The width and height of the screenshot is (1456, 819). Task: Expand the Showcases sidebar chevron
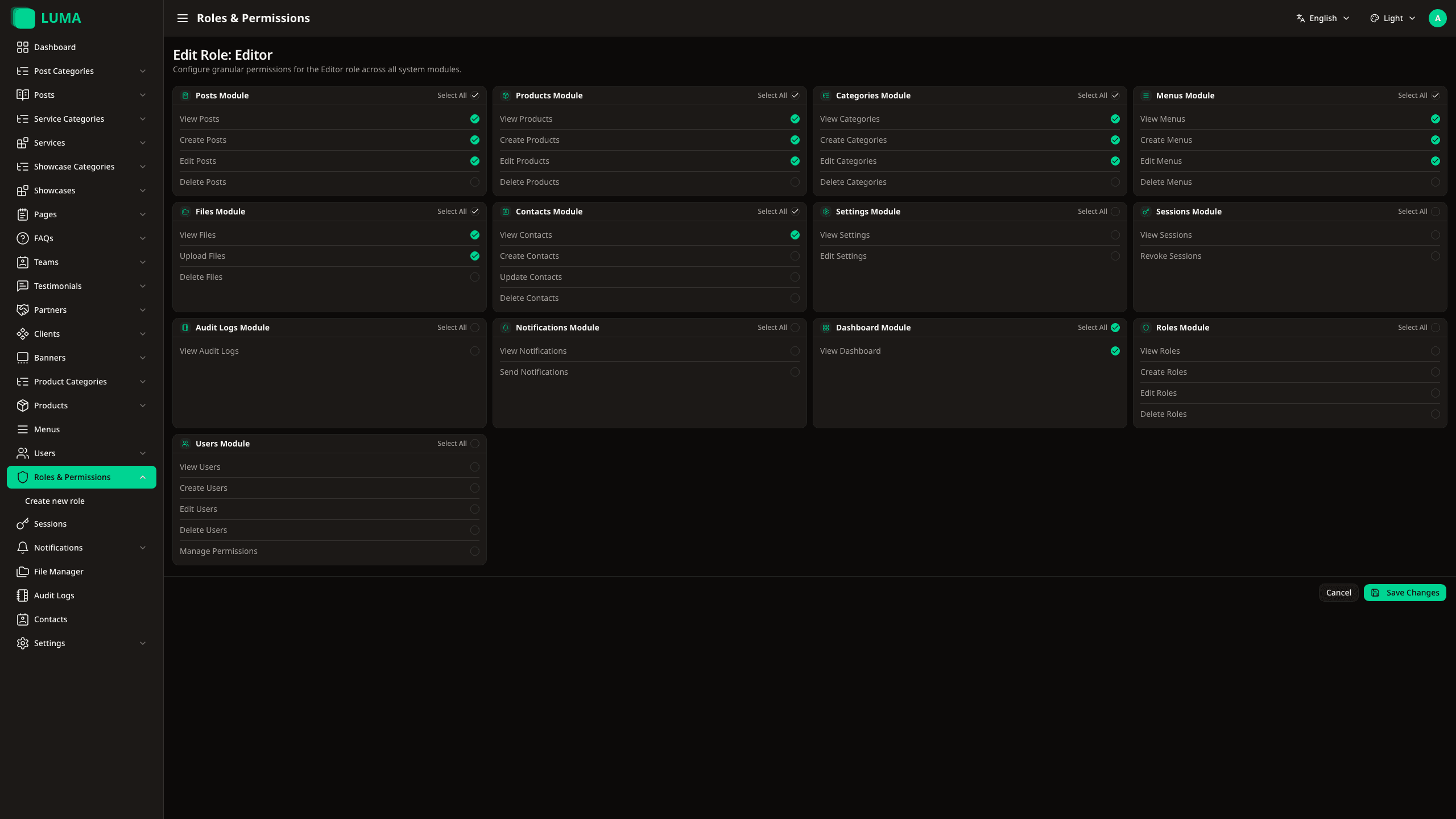pos(143,191)
